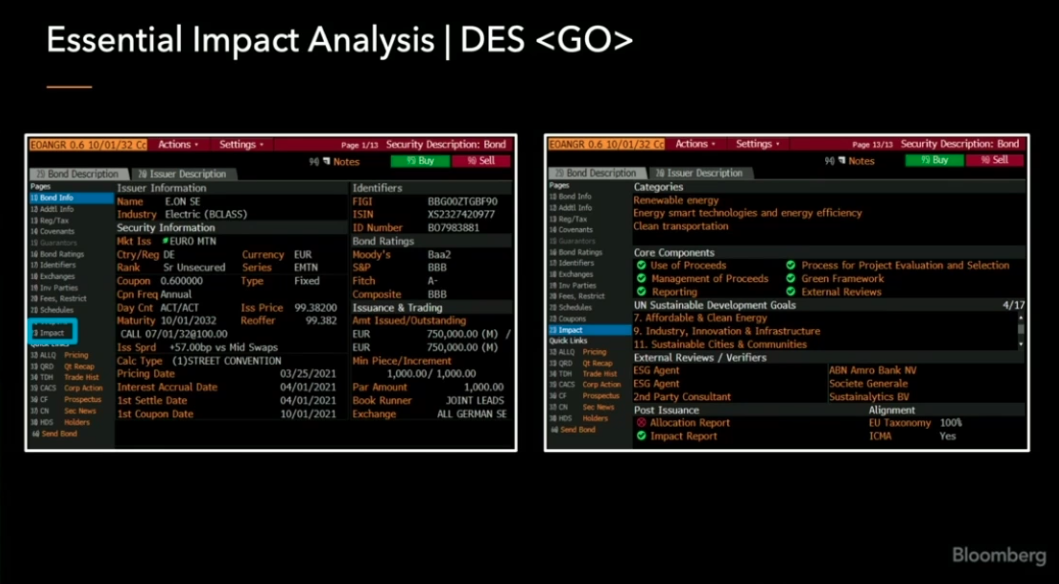The image size is (1059, 584).
Task: Open Bond Info page in right terminal
Action: point(571,196)
